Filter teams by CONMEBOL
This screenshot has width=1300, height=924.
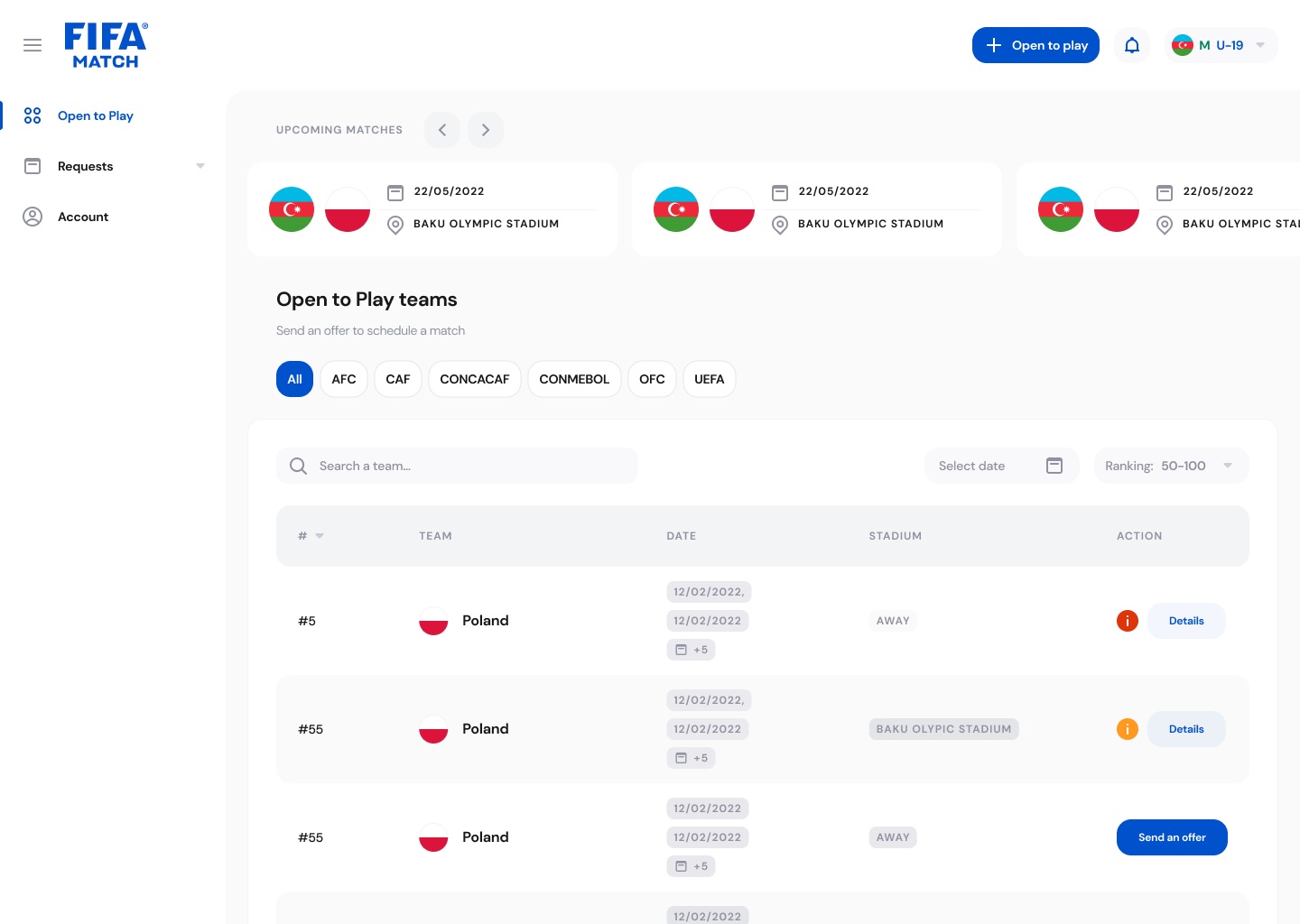(574, 379)
